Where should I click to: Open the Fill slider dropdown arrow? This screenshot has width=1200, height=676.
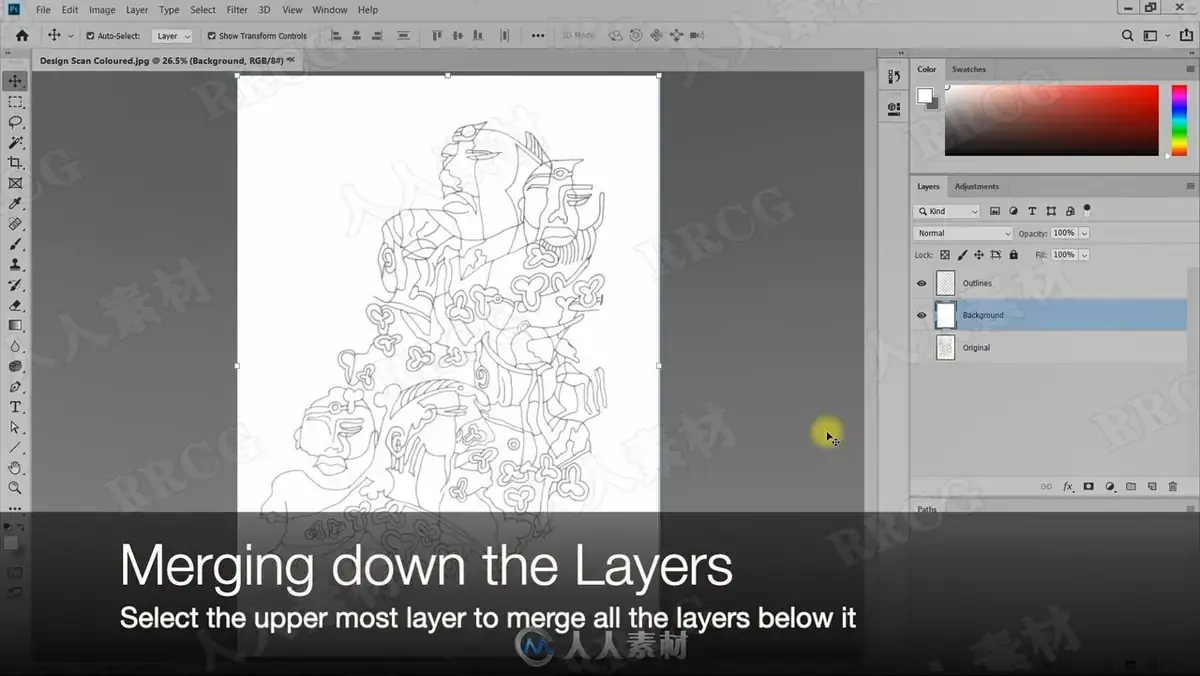[x=1085, y=255]
